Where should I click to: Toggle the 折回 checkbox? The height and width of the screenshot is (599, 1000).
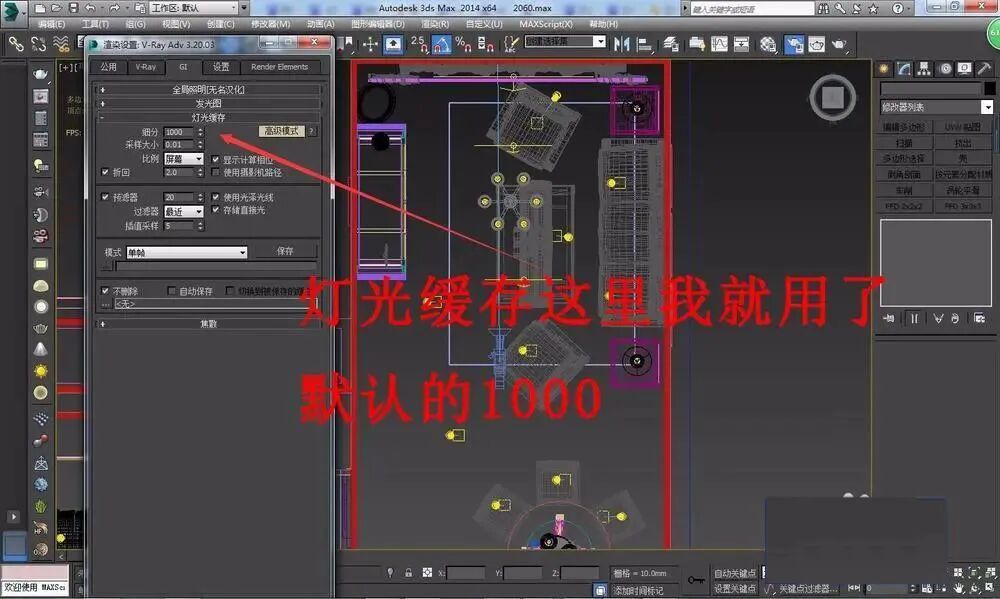pyautogui.click(x=105, y=172)
